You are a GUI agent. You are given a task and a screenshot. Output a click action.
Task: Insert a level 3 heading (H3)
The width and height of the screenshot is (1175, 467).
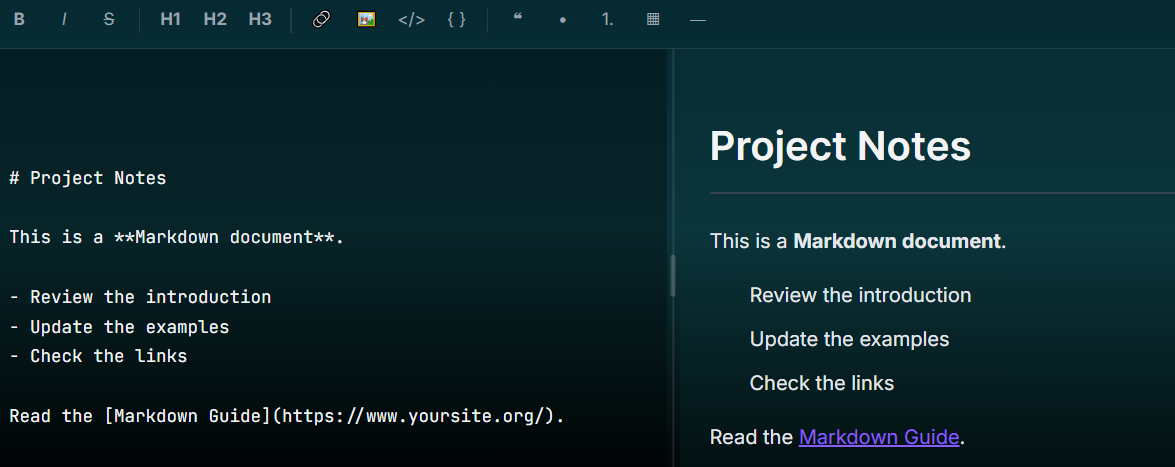pyautogui.click(x=260, y=20)
